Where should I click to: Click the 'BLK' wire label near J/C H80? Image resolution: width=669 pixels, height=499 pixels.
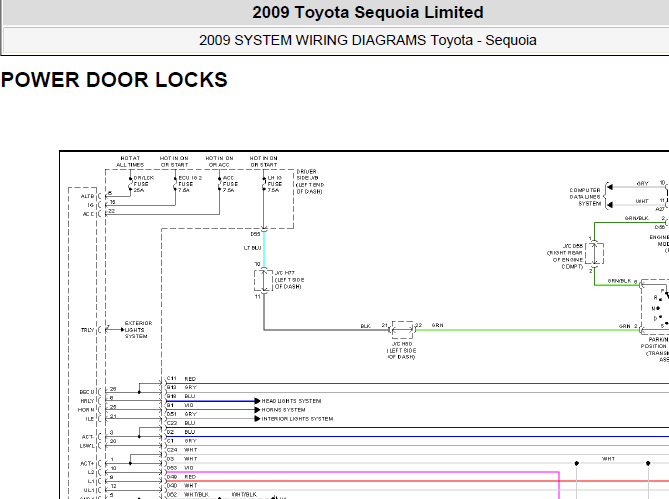[x=365, y=326]
